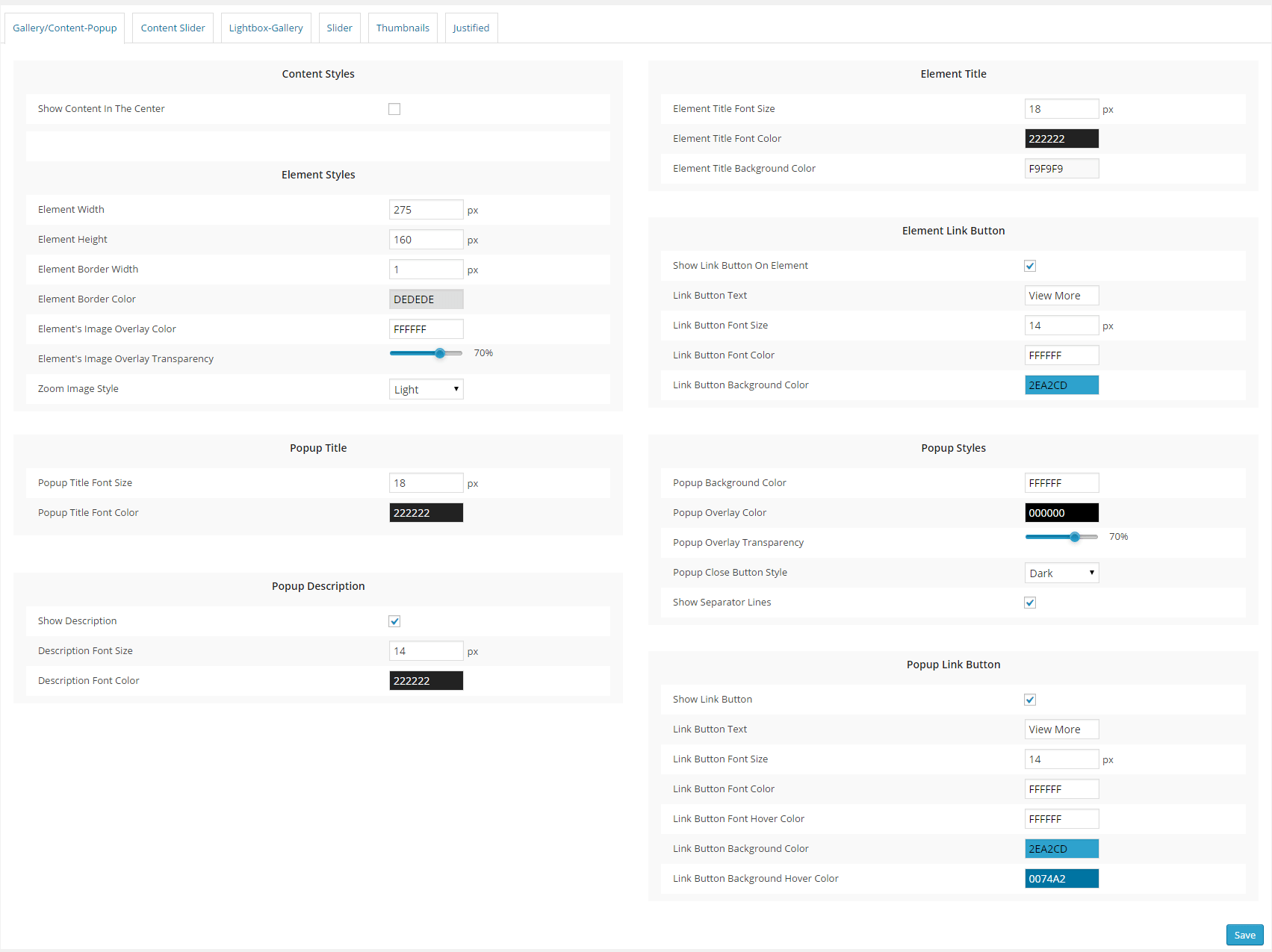
Task: Adjust the Element's Image Overlay Transparency slider
Action: click(440, 353)
